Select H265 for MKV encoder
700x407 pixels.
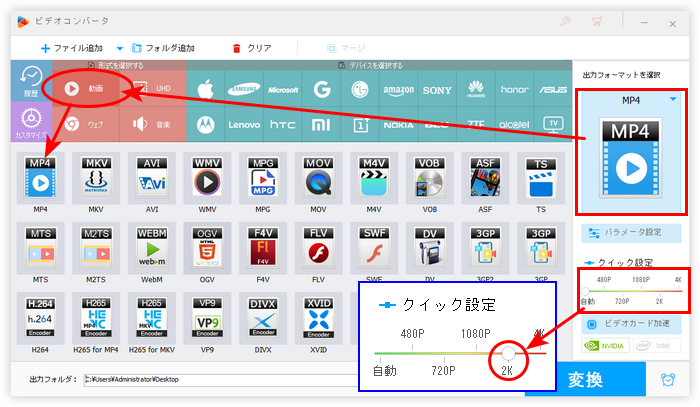tap(152, 319)
